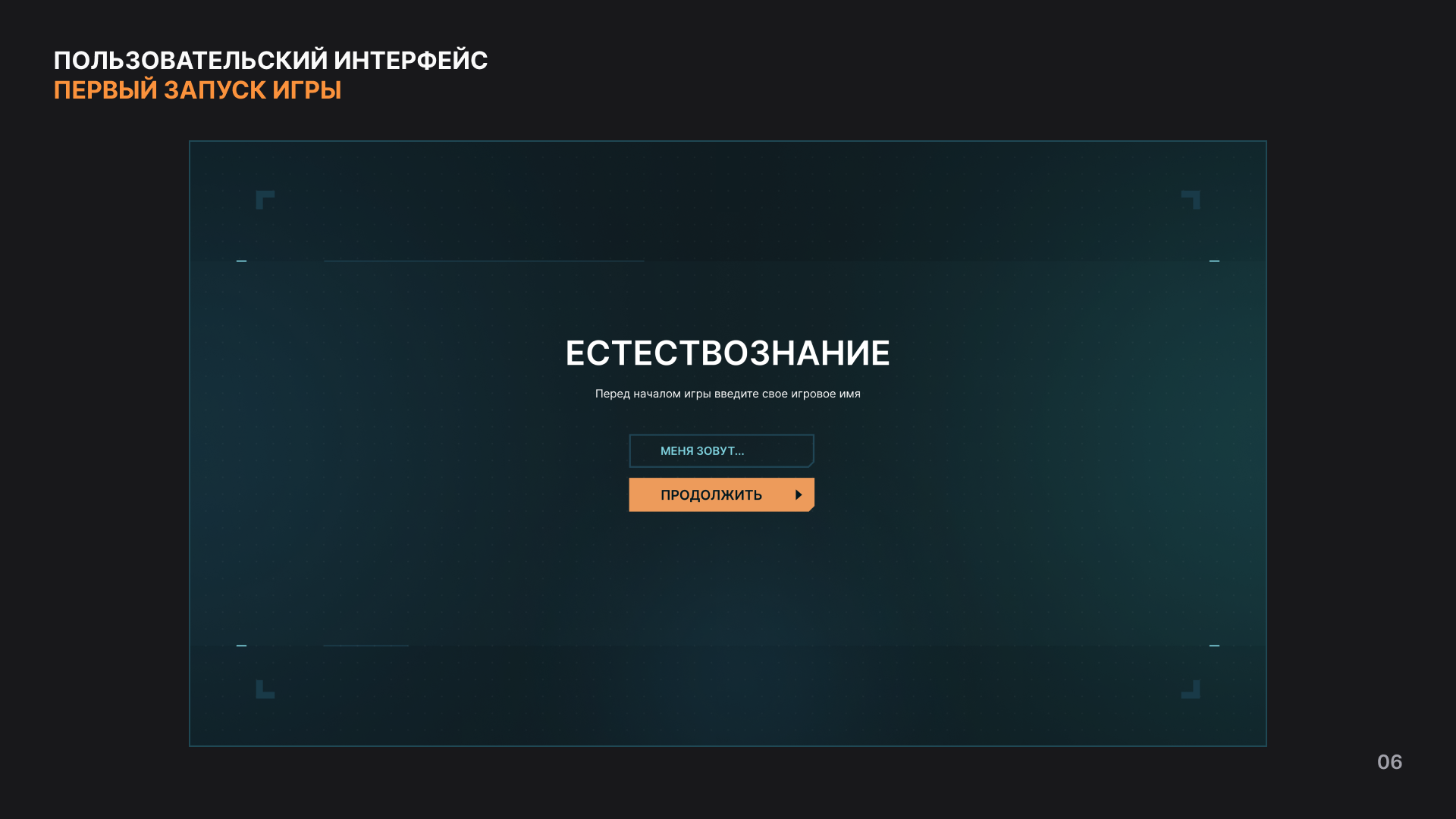Click the top-left corner bracket icon

pos(265,200)
